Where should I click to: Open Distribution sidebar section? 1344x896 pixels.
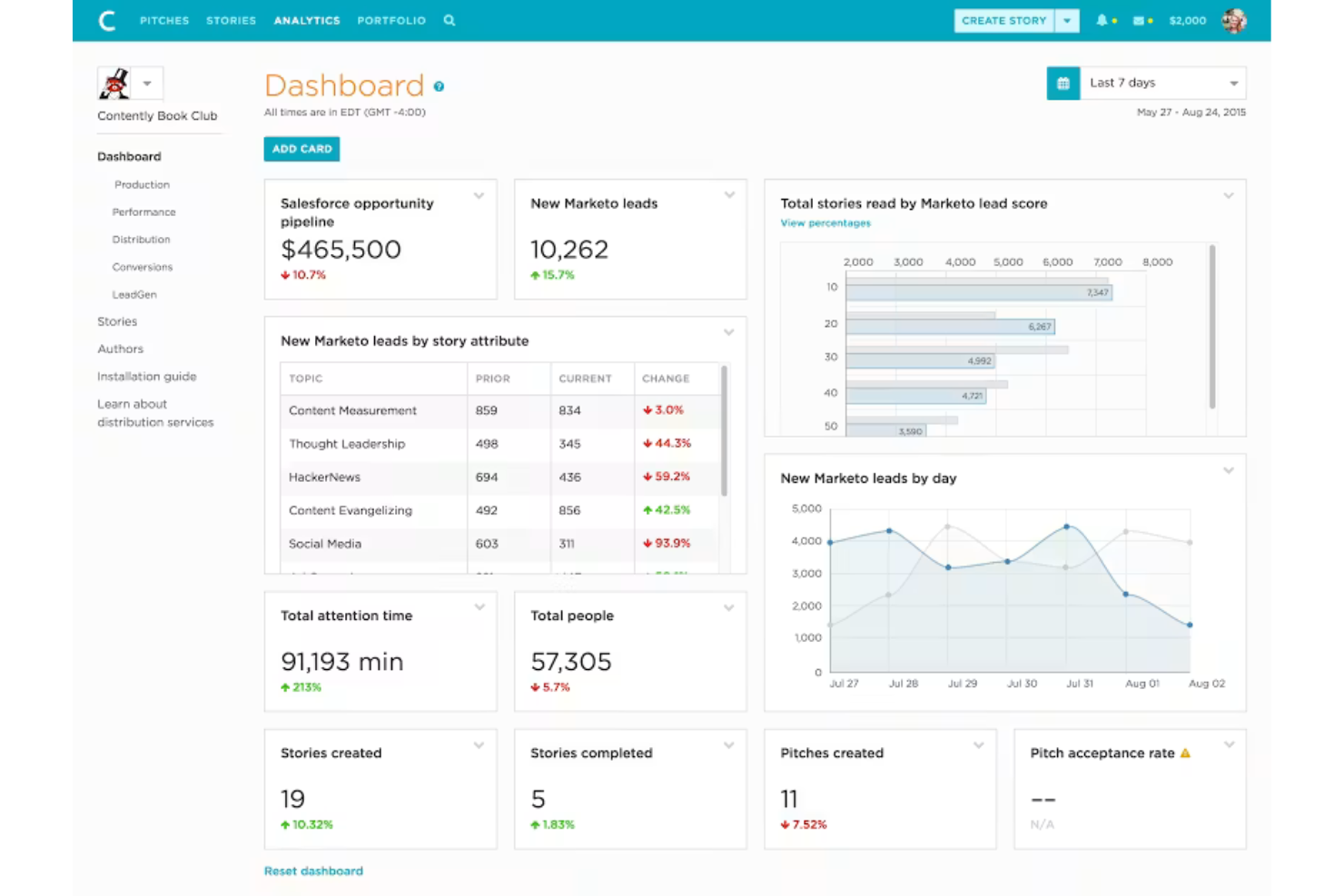141,239
